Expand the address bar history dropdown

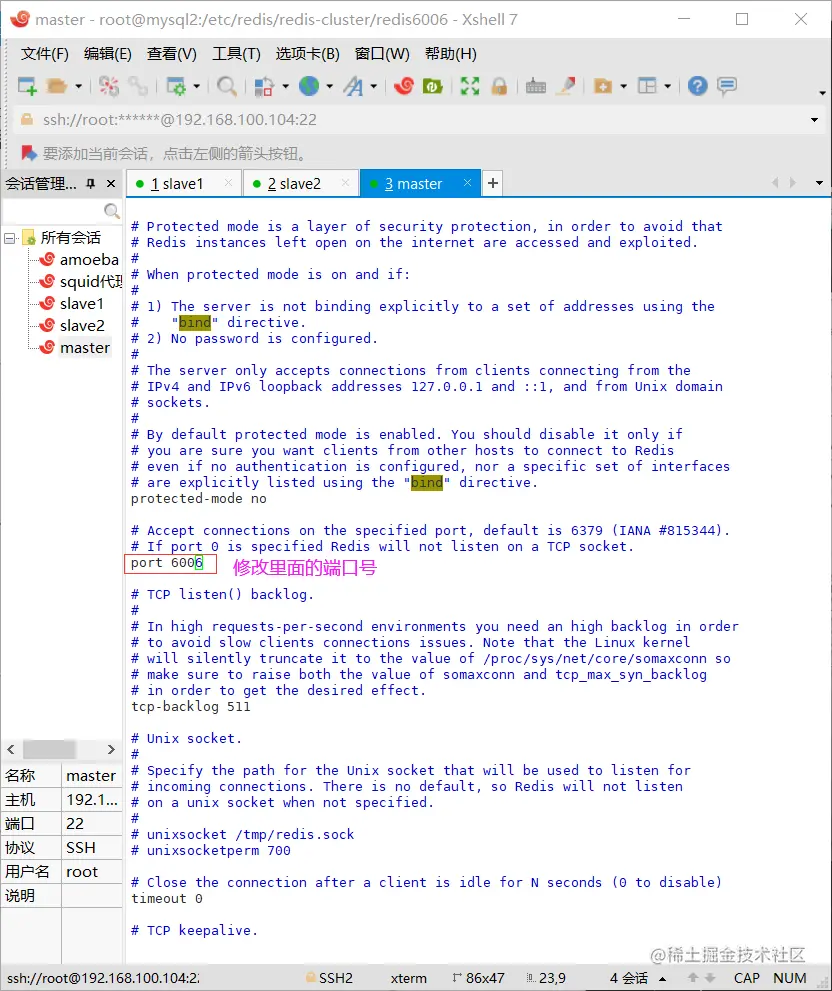[814, 119]
